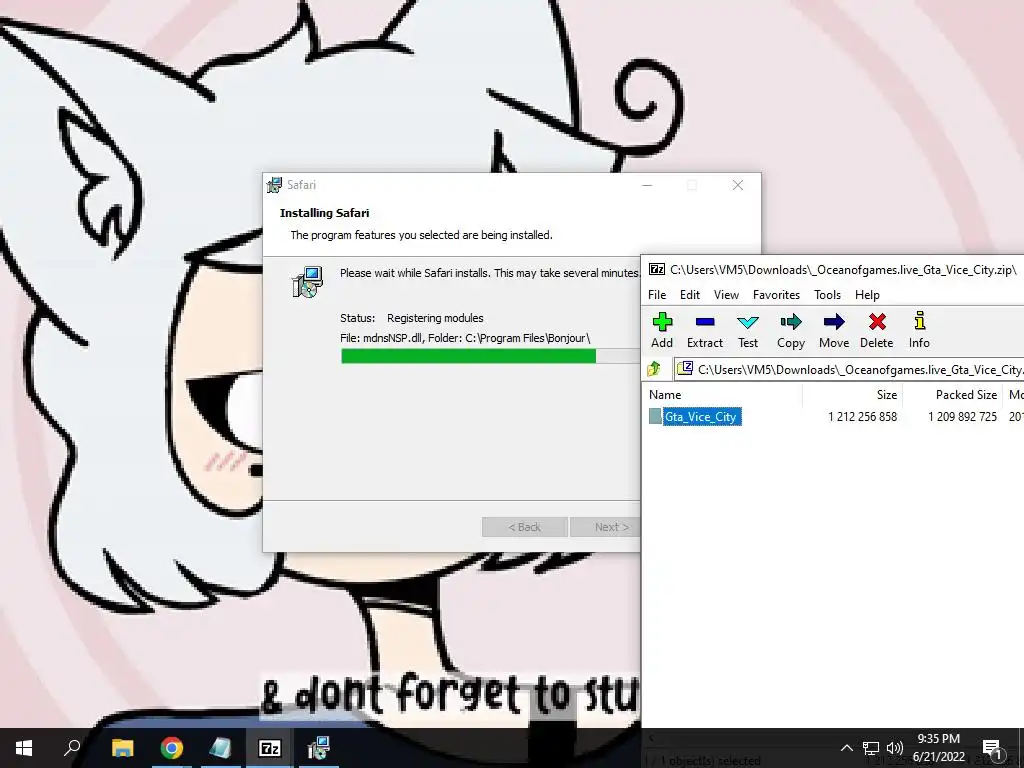Delete selected item with the red X icon
Screen dimensions: 1024x768
(876, 330)
